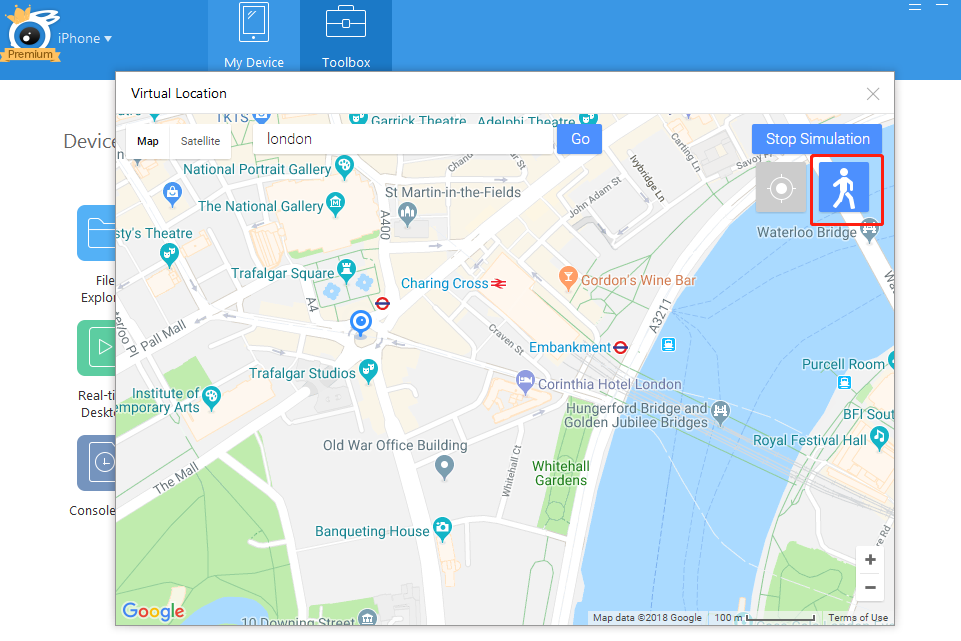Click the Stop Simulation button
Screen dimensions: 961x641
pos(817,139)
